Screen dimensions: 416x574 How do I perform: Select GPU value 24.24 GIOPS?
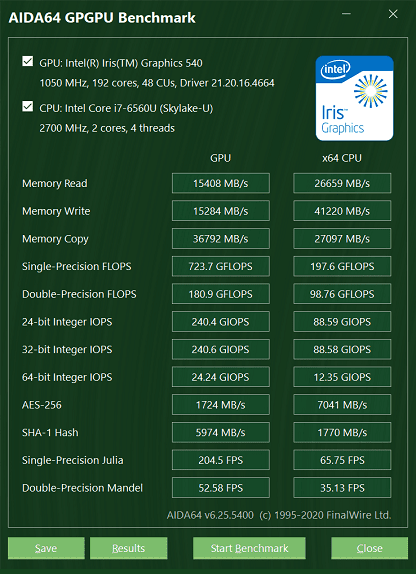[221, 377]
